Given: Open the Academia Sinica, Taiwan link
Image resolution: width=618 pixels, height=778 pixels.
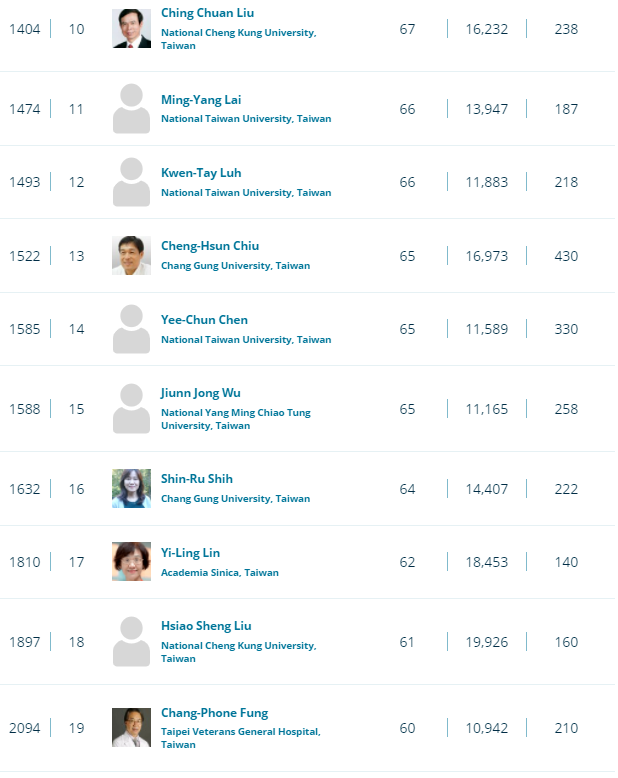Looking at the screenshot, I should 220,573.
